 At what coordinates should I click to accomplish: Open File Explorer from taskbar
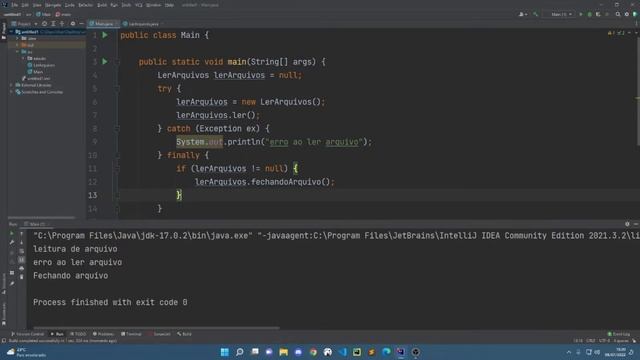point(284,352)
